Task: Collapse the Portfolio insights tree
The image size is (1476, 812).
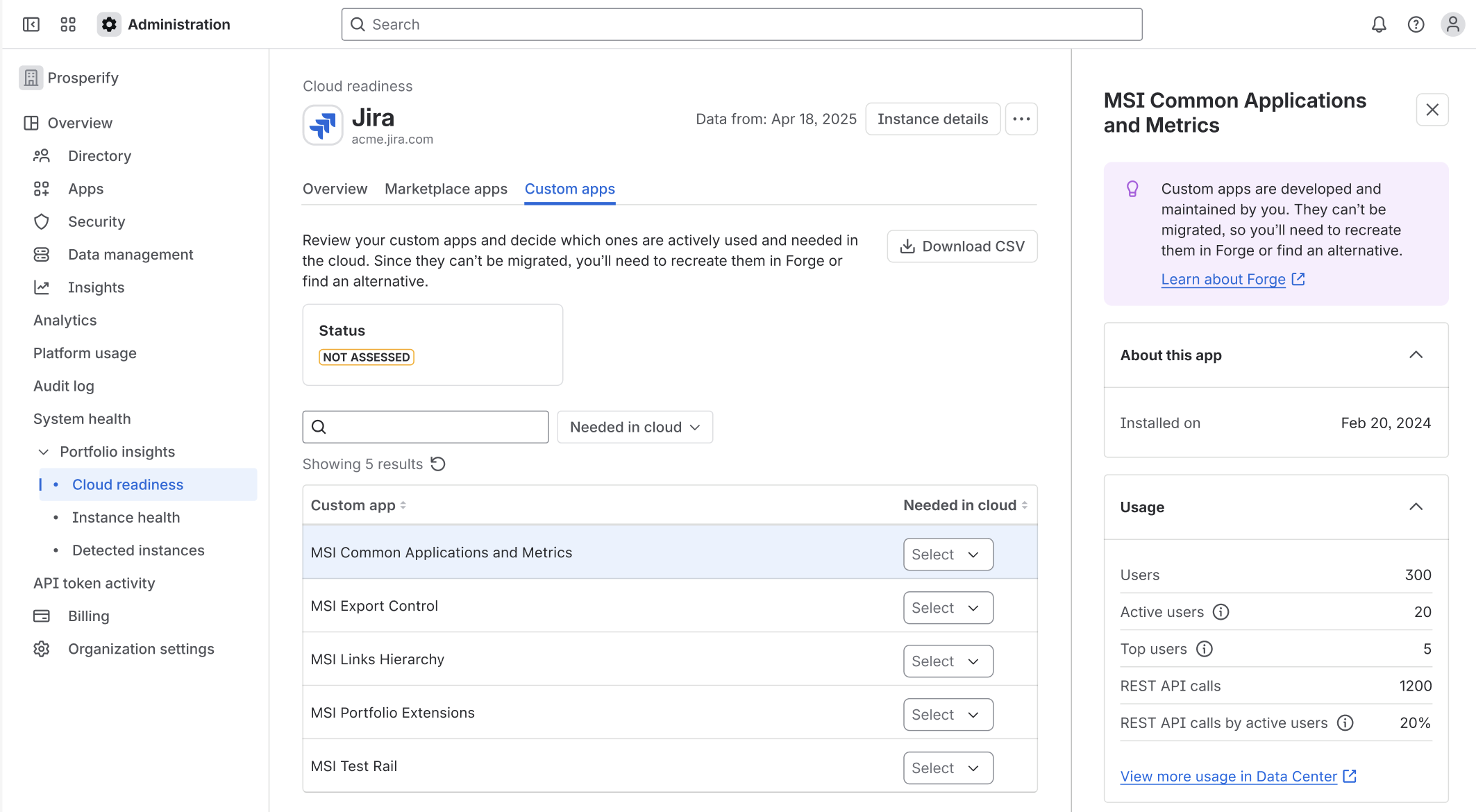Action: click(43, 451)
